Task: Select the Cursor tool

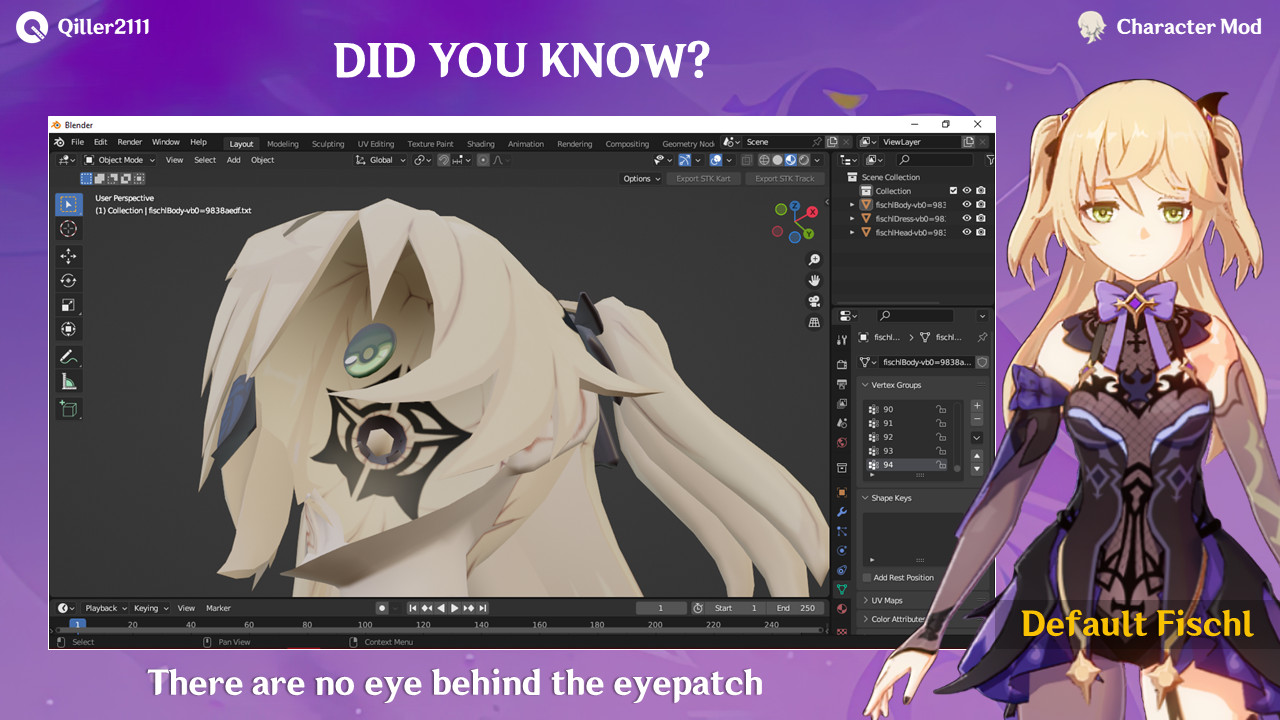Action: click(68, 229)
